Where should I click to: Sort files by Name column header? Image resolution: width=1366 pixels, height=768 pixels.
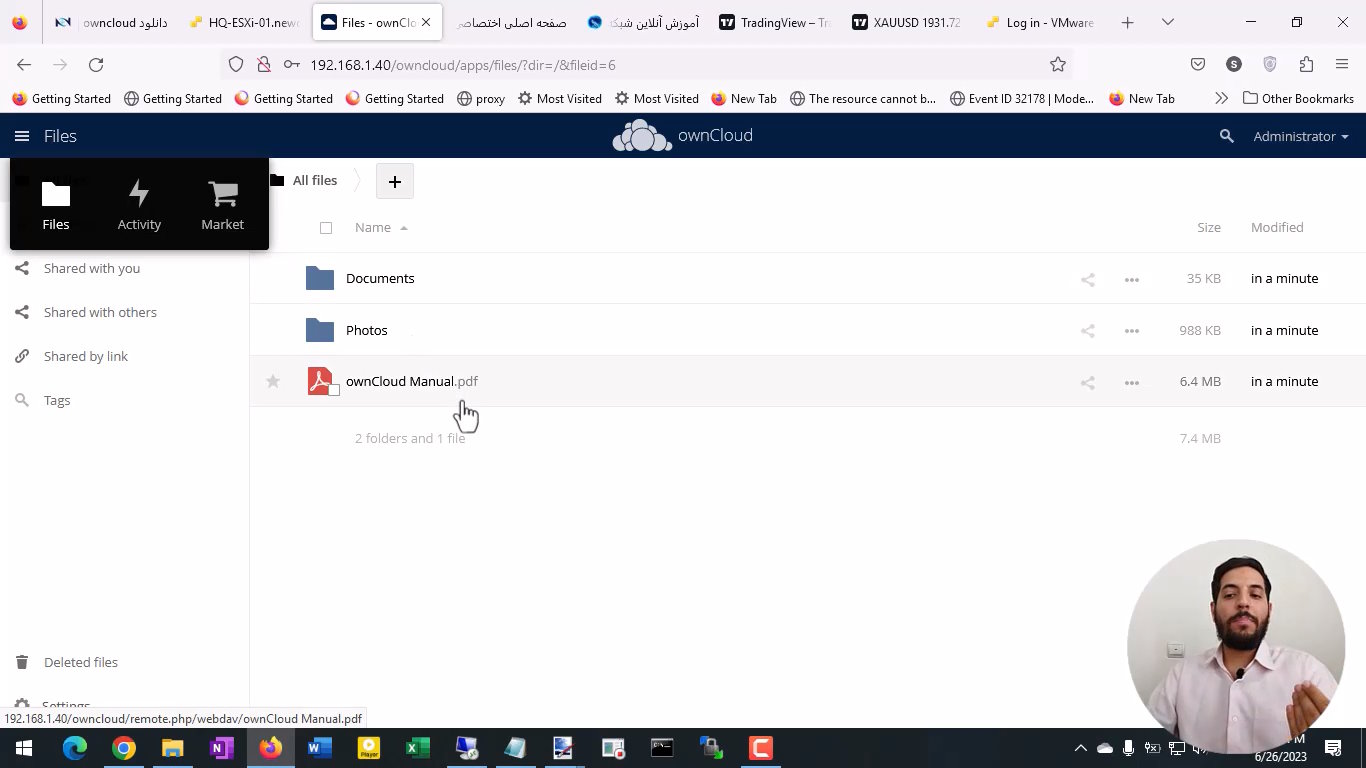373,228
